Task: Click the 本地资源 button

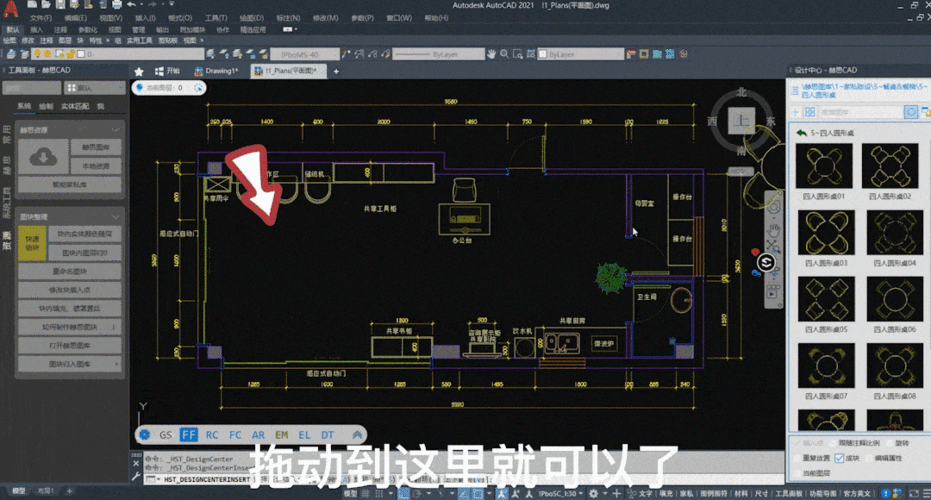Action: click(x=96, y=166)
